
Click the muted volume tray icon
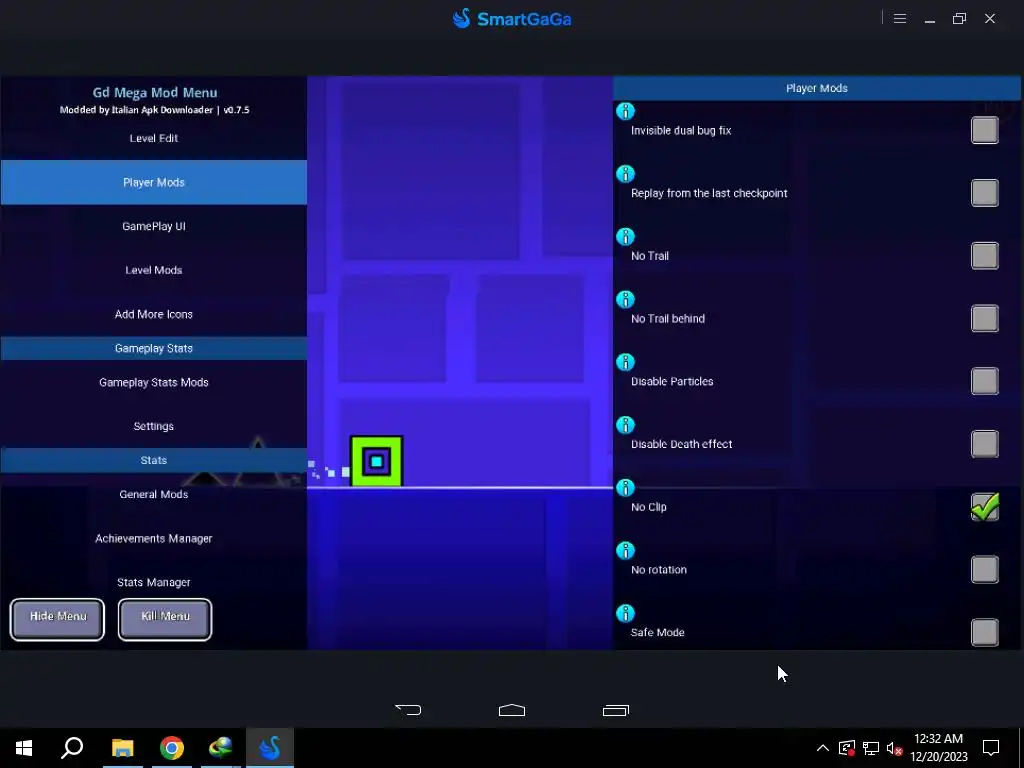pos(895,748)
